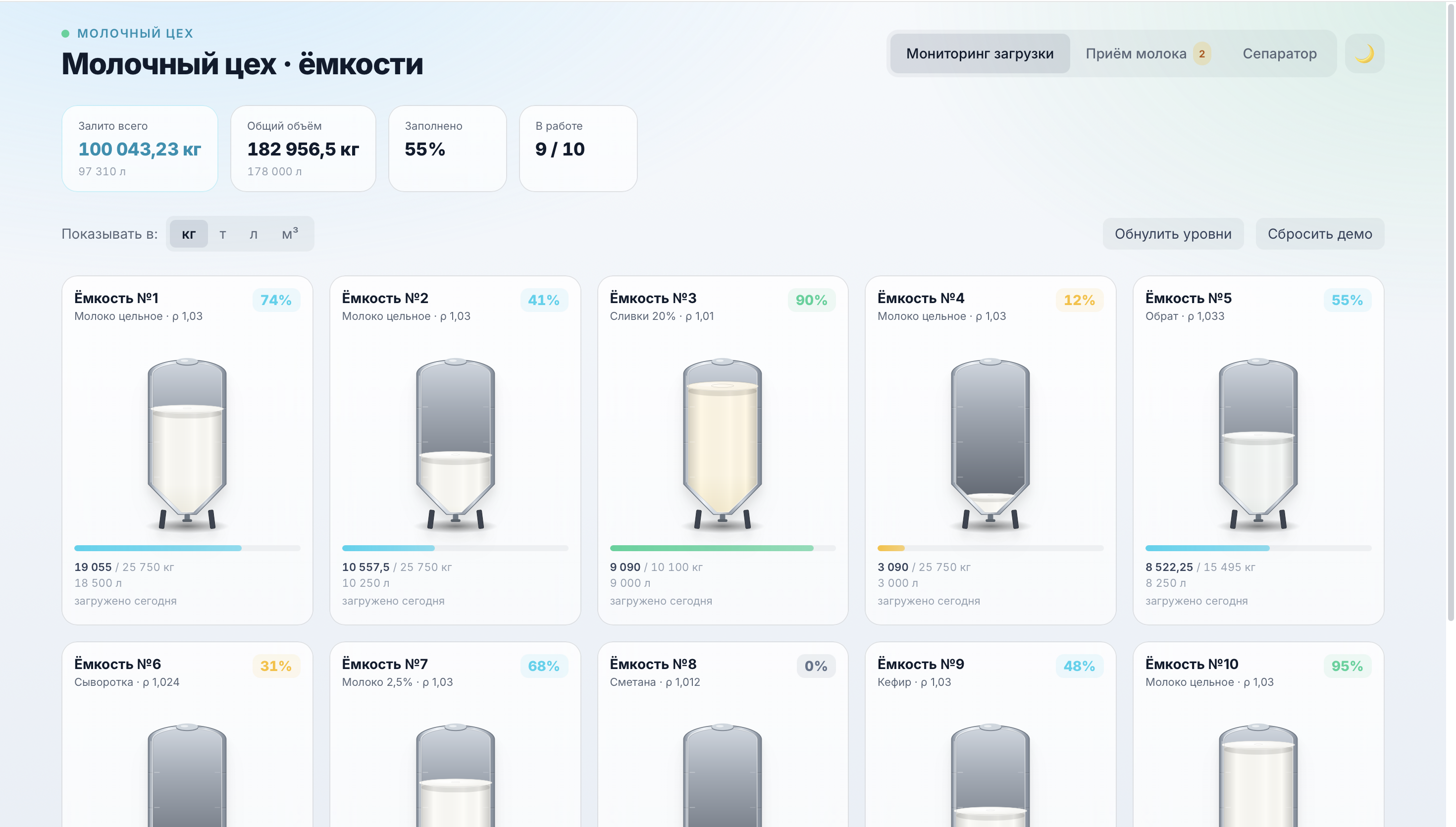Click the Ёмкость №3 title
The image size is (1456, 827).
pyautogui.click(x=653, y=298)
